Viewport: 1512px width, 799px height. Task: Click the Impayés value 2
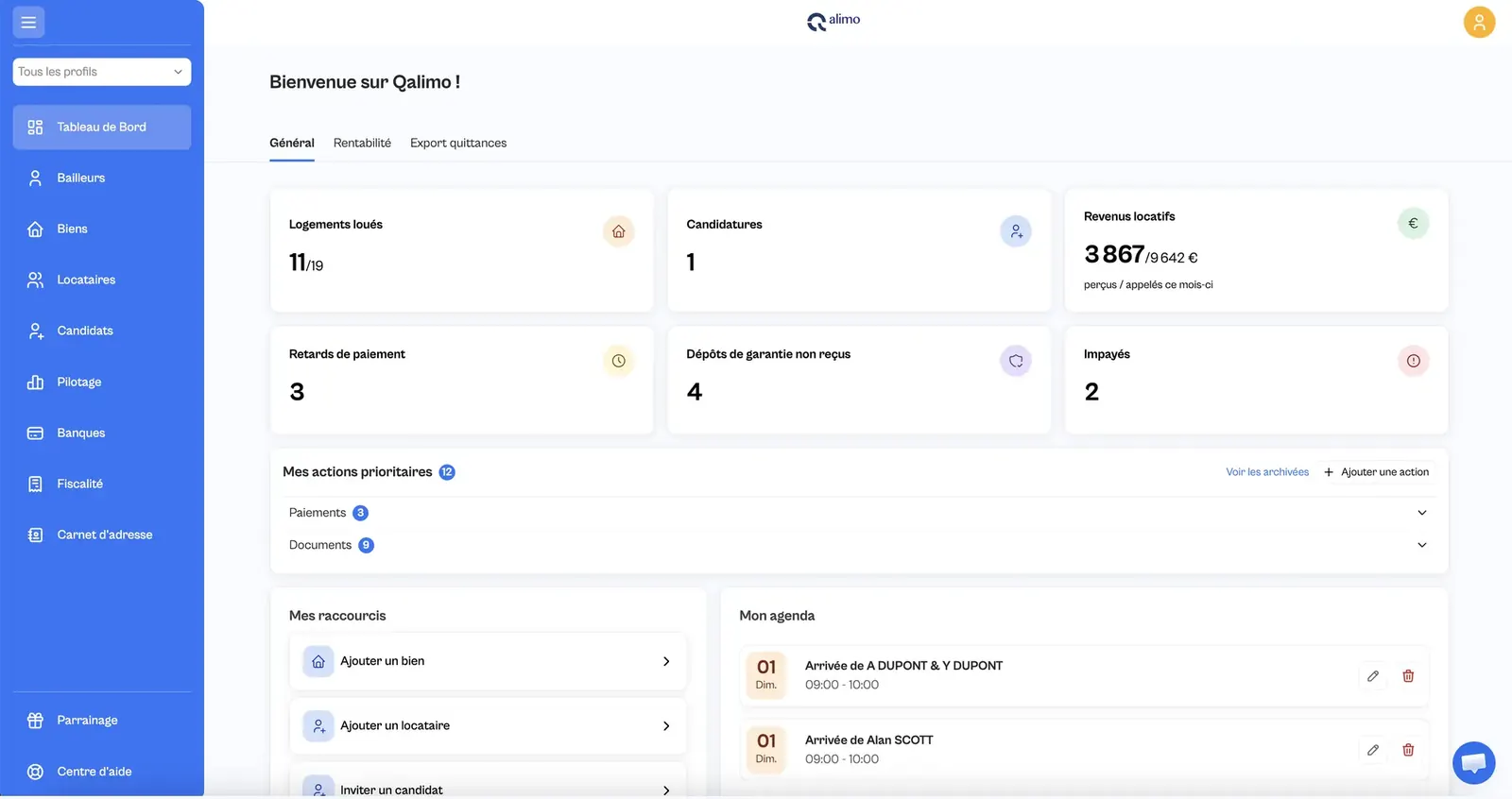(1091, 392)
